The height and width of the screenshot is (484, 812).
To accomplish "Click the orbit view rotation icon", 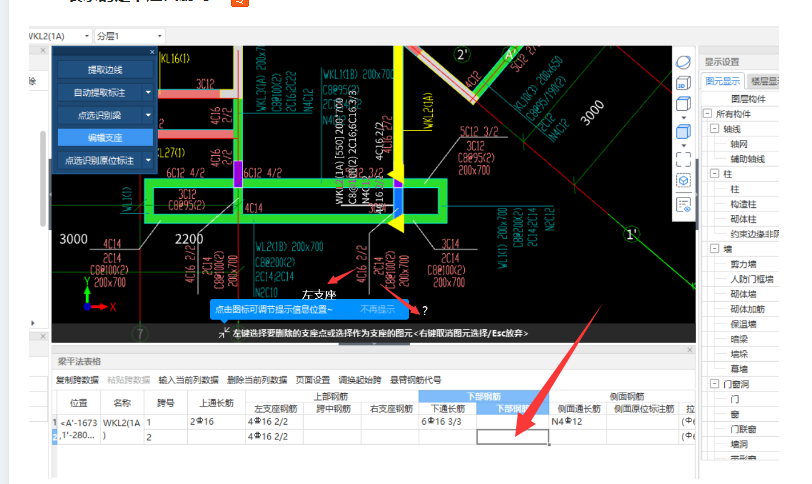I will 683,62.
